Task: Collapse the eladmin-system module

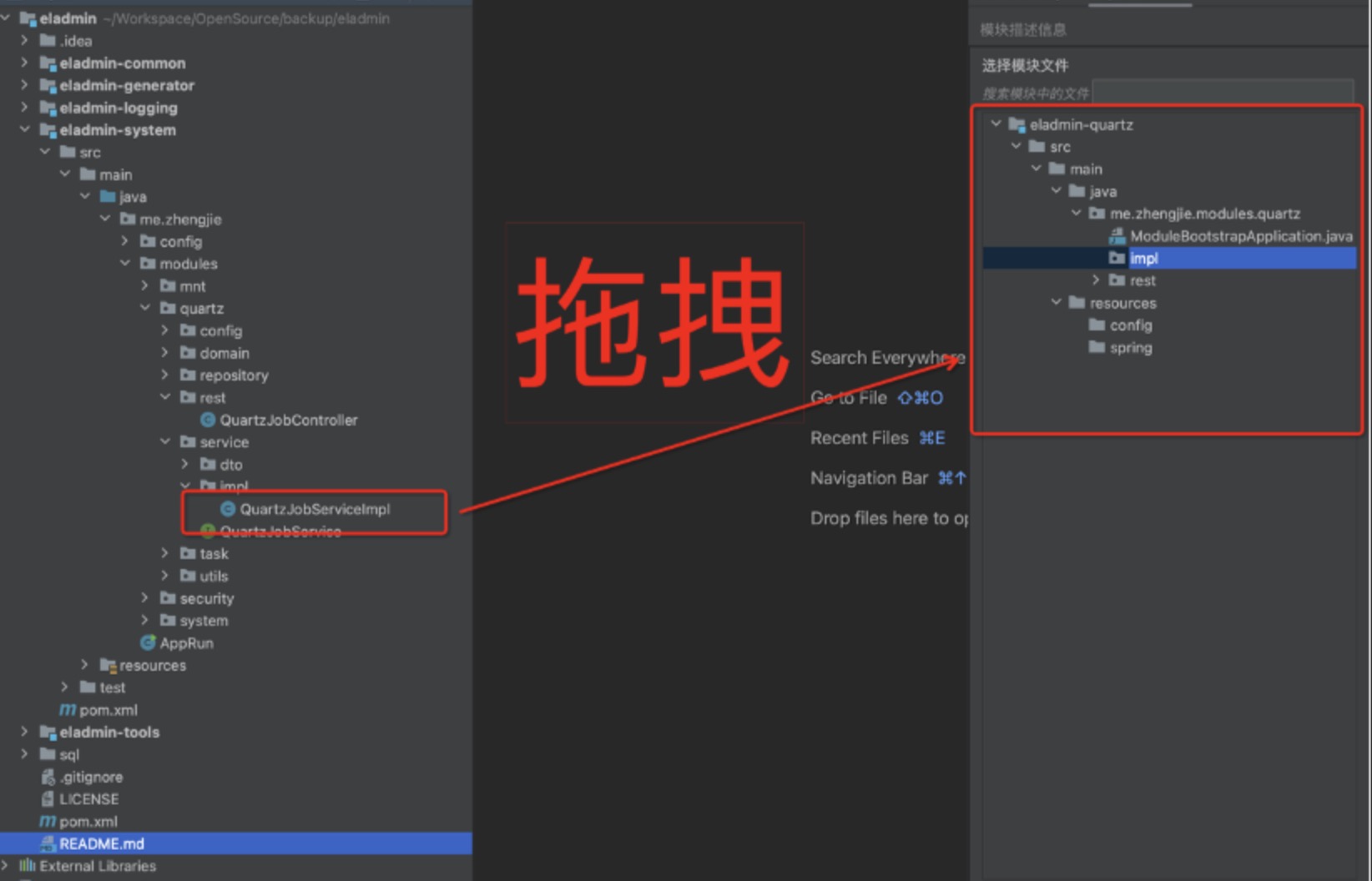Action: (25, 129)
